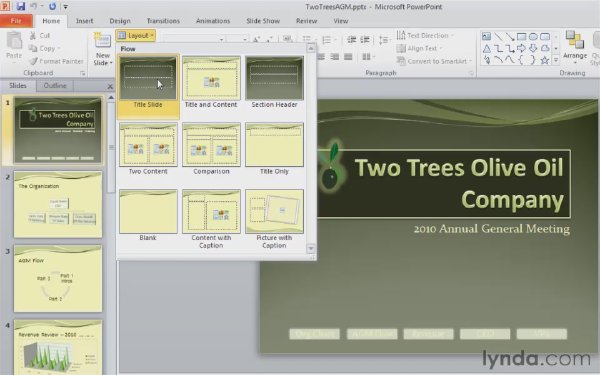Select the Left Brace shape in gallery
The width and height of the screenshot is (600, 375).
pyautogui.click(x=521, y=60)
